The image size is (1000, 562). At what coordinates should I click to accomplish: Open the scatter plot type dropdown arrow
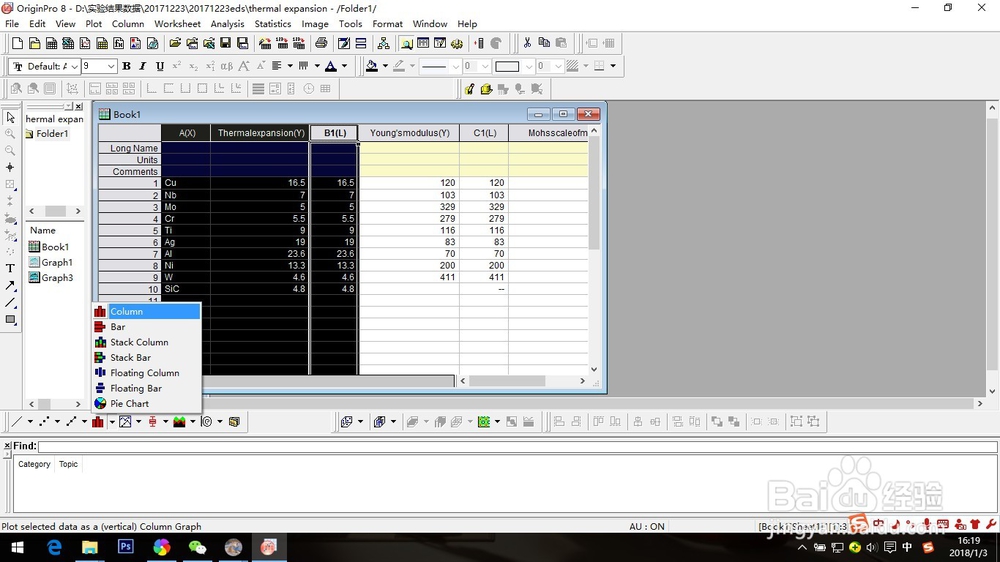57,422
